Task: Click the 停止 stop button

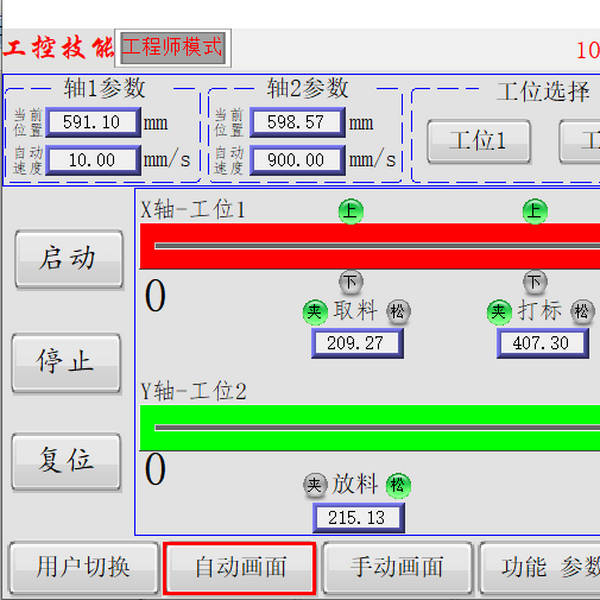Action: [66, 363]
